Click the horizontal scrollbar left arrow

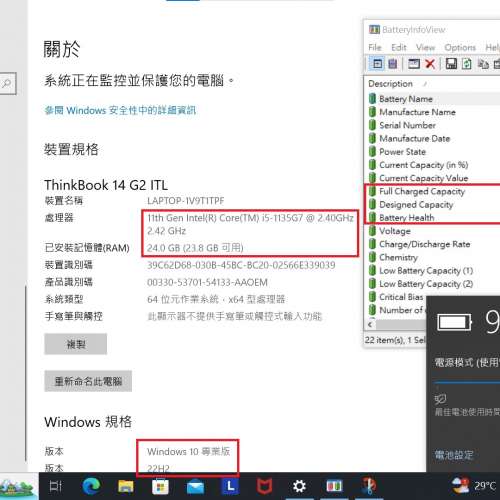pyautogui.click(x=370, y=324)
